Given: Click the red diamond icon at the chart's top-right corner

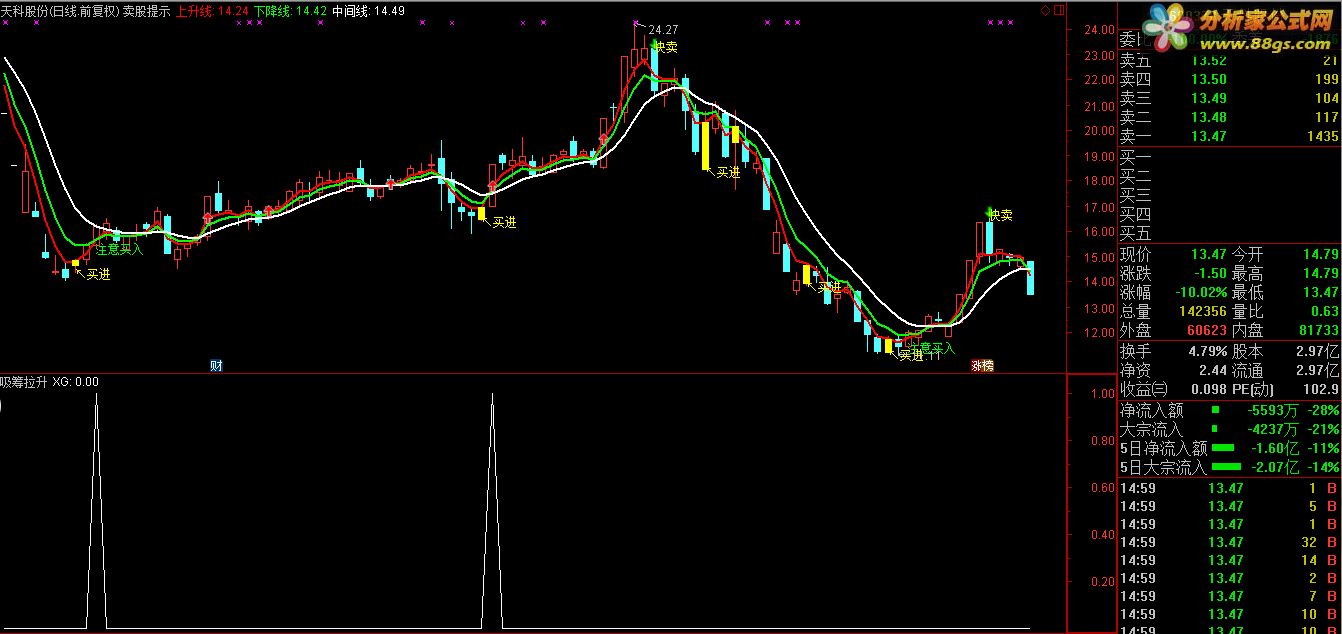Looking at the screenshot, I should click(x=1045, y=10).
